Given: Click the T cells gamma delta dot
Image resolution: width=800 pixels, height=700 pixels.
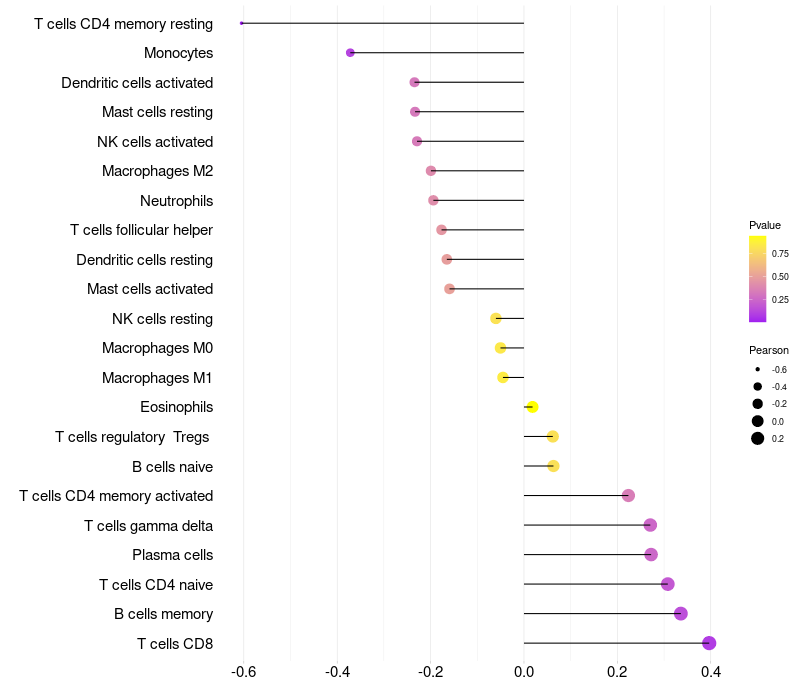Looking at the screenshot, I should click(650, 525).
